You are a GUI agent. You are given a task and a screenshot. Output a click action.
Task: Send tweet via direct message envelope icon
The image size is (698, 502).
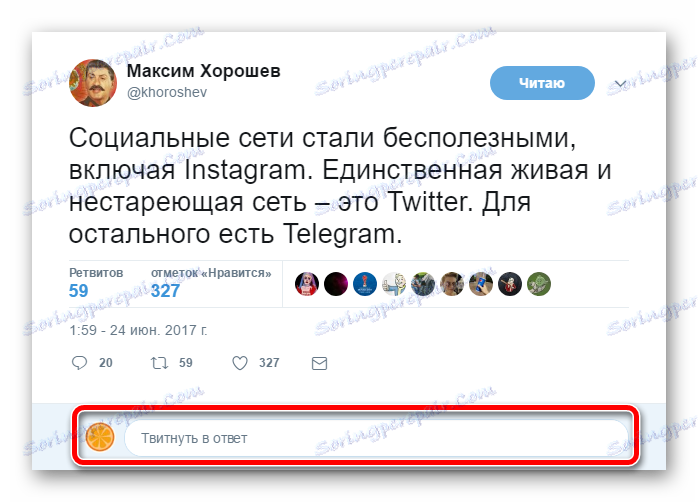pos(319,363)
